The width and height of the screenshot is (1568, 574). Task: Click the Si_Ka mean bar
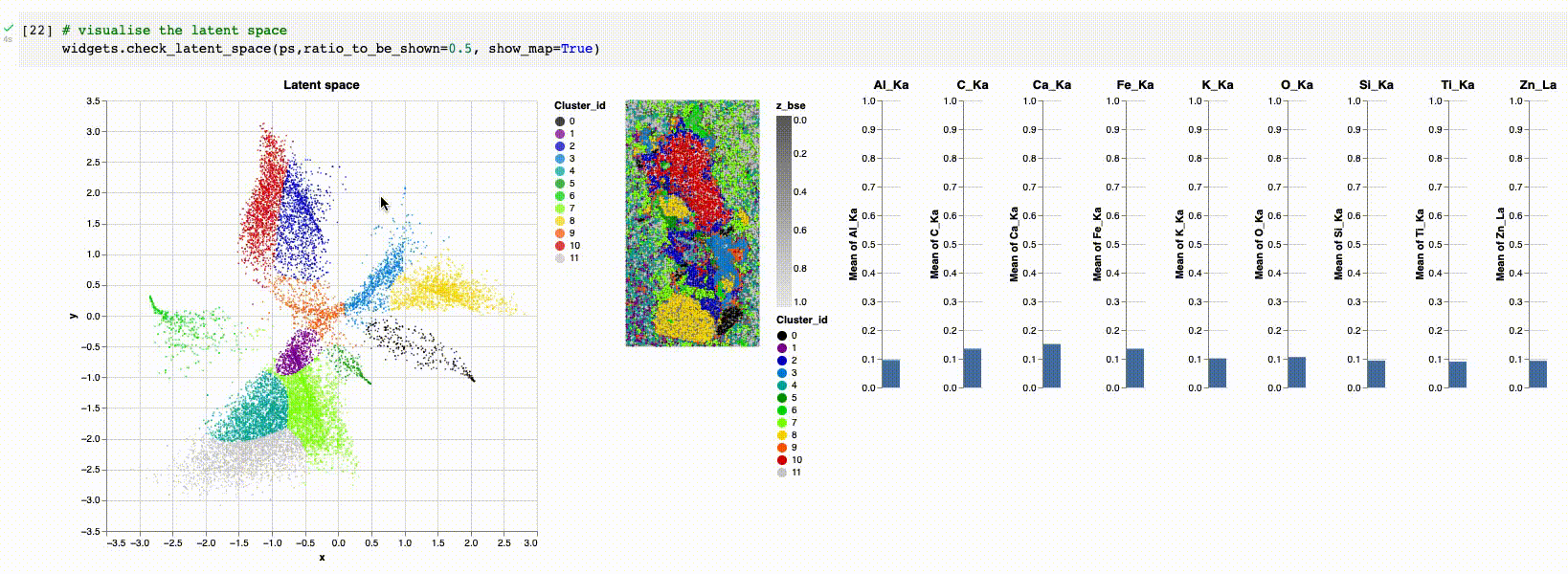point(1376,374)
